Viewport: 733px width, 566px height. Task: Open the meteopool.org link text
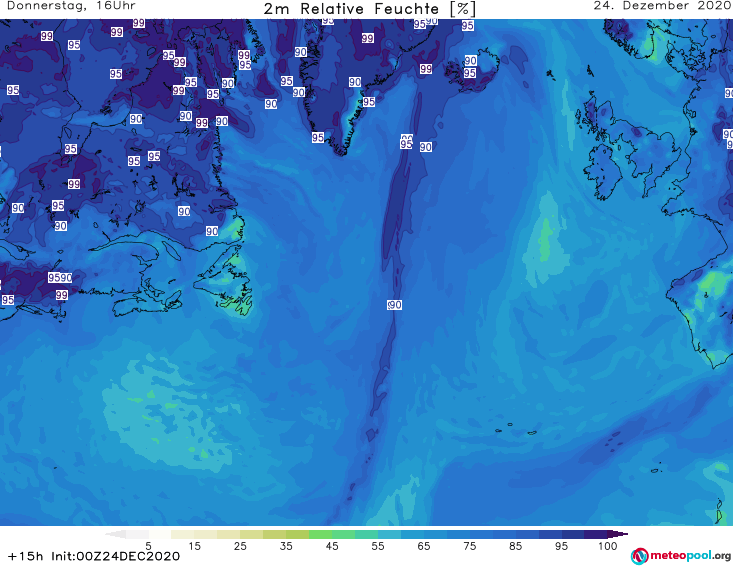(690, 556)
